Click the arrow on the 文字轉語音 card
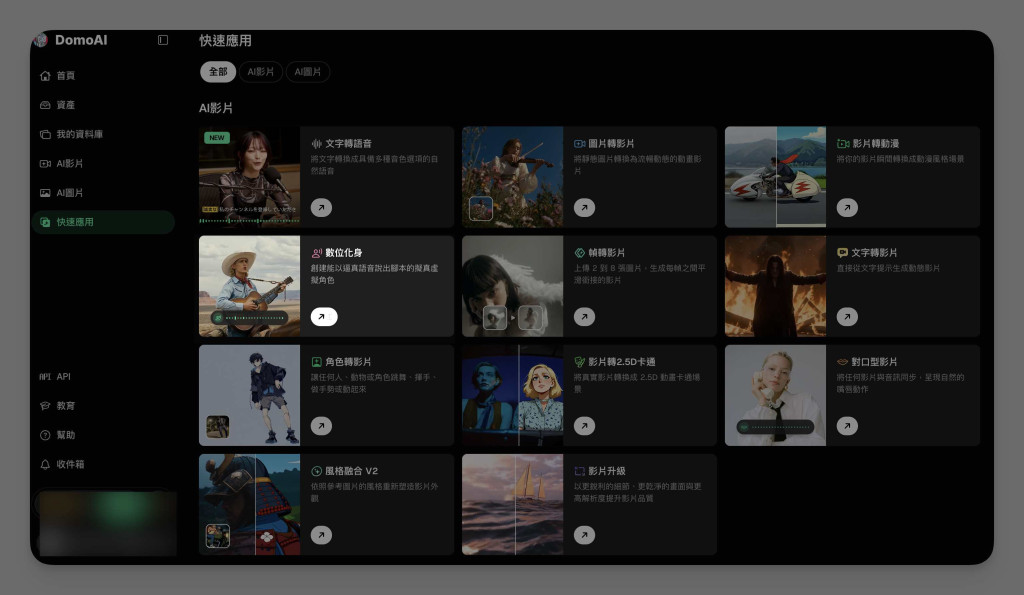Viewport: 1024px width, 595px height. click(321, 208)
